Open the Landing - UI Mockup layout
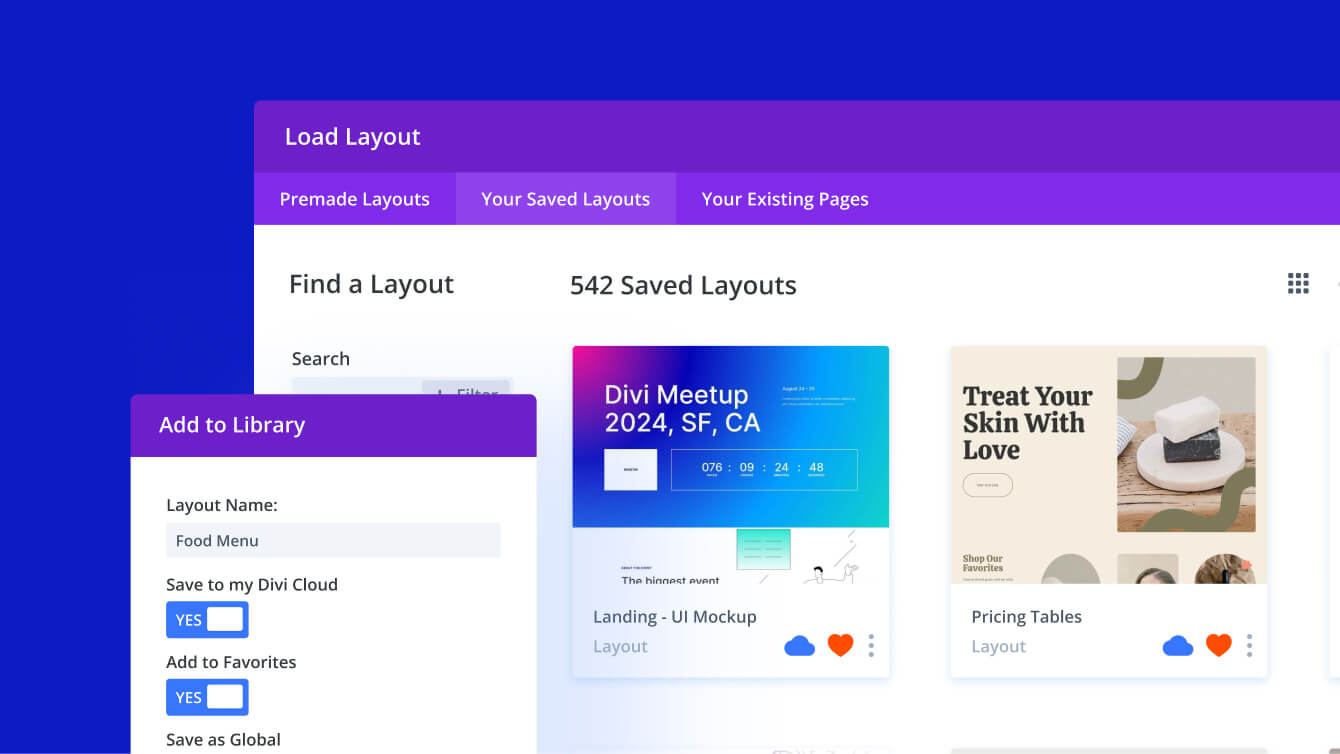Screen dimensions: 1340x754 [x=675, y=617]
